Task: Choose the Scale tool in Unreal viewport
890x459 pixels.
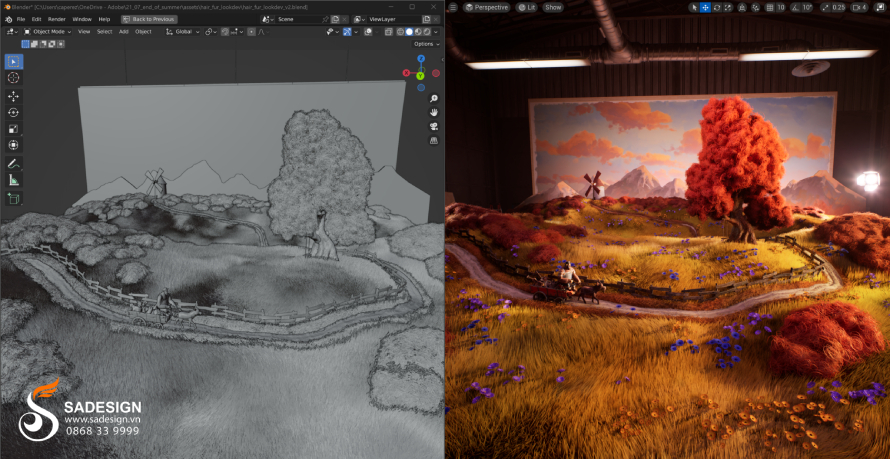Action: [728, 7]
